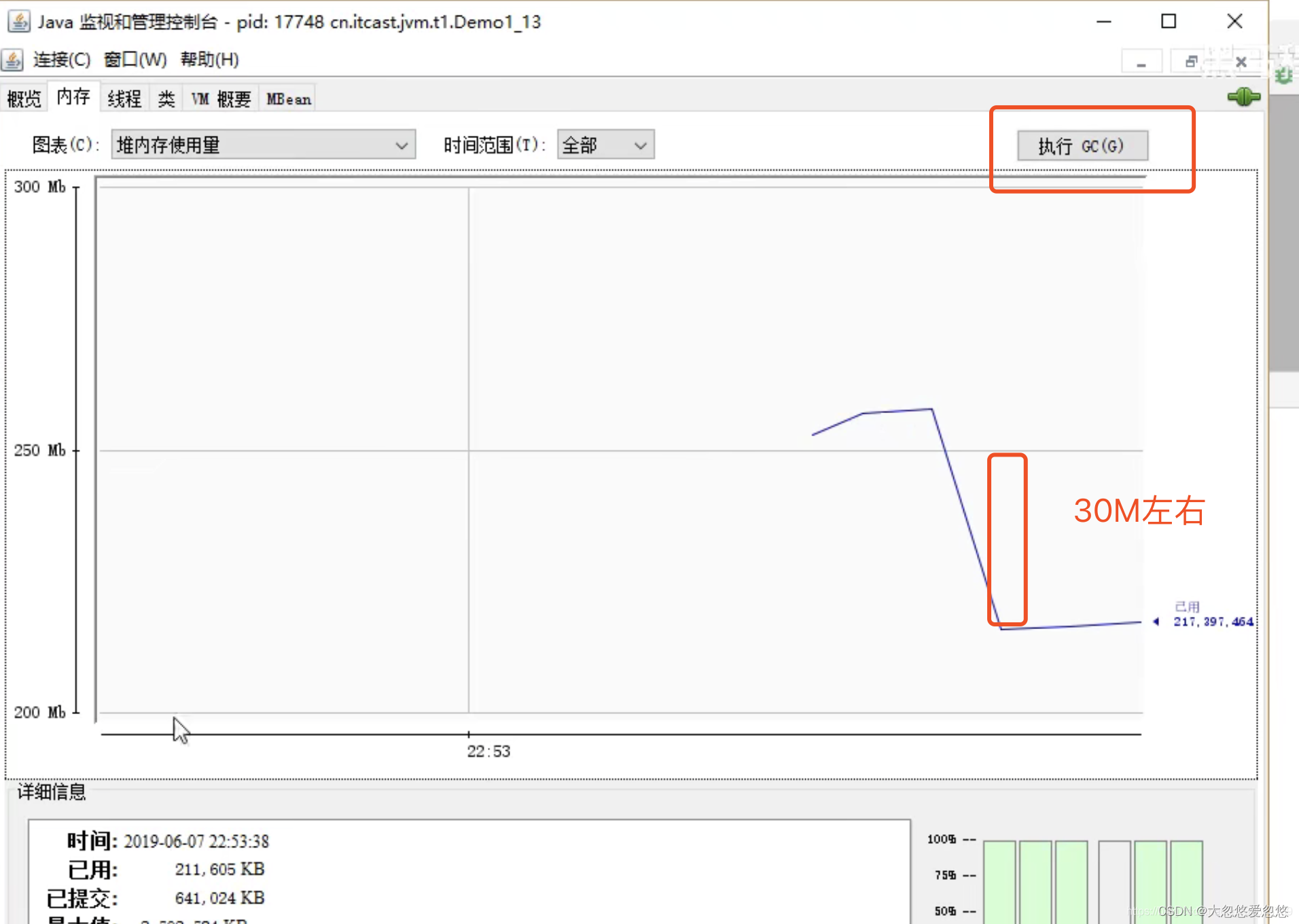This screenshot has height=924, width=1299.
Task: Expand the 时间范围 dropdown showing 全部
Action: [605, 145]
